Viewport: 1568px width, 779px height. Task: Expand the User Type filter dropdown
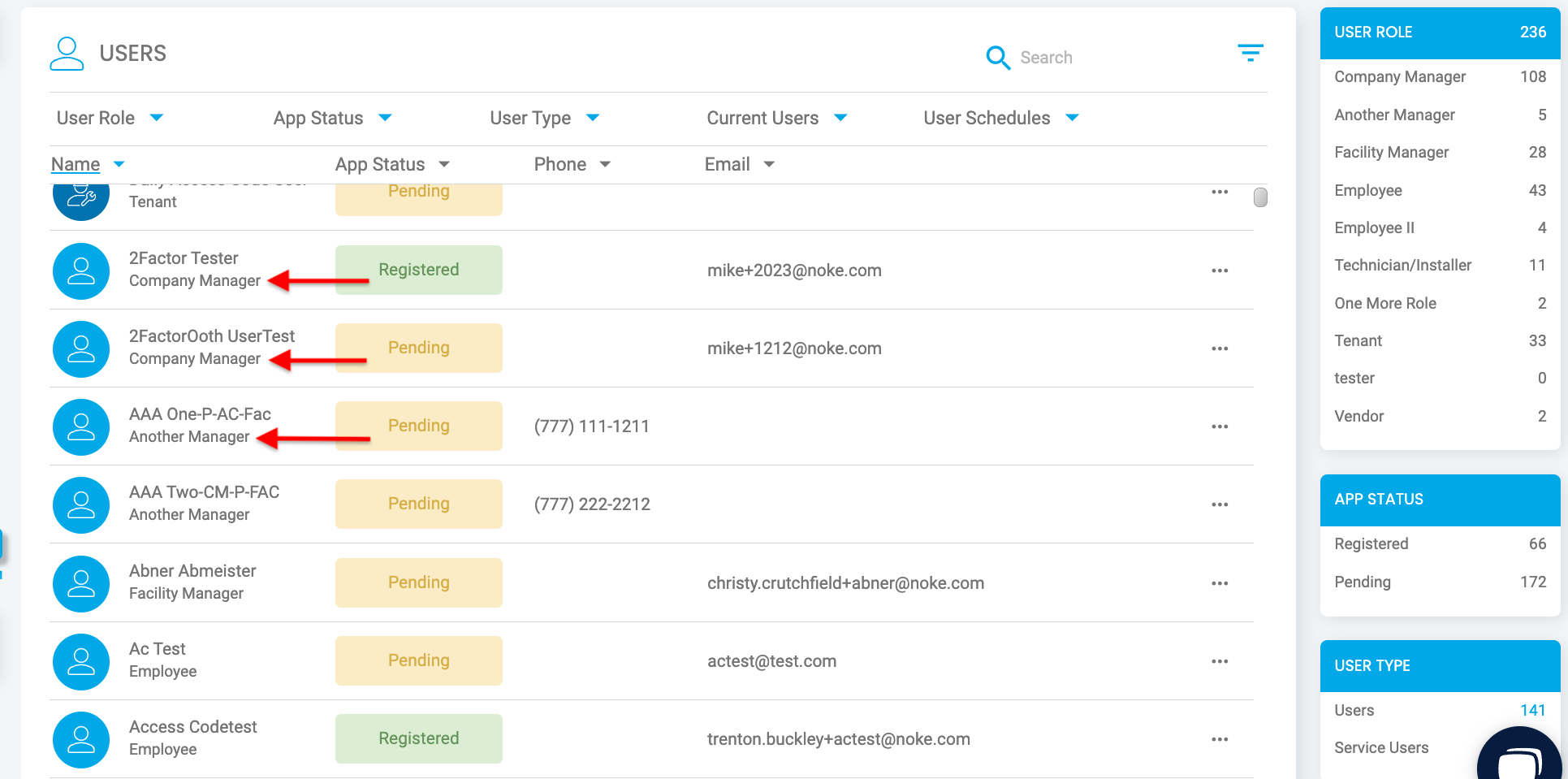tap(544, 118)
